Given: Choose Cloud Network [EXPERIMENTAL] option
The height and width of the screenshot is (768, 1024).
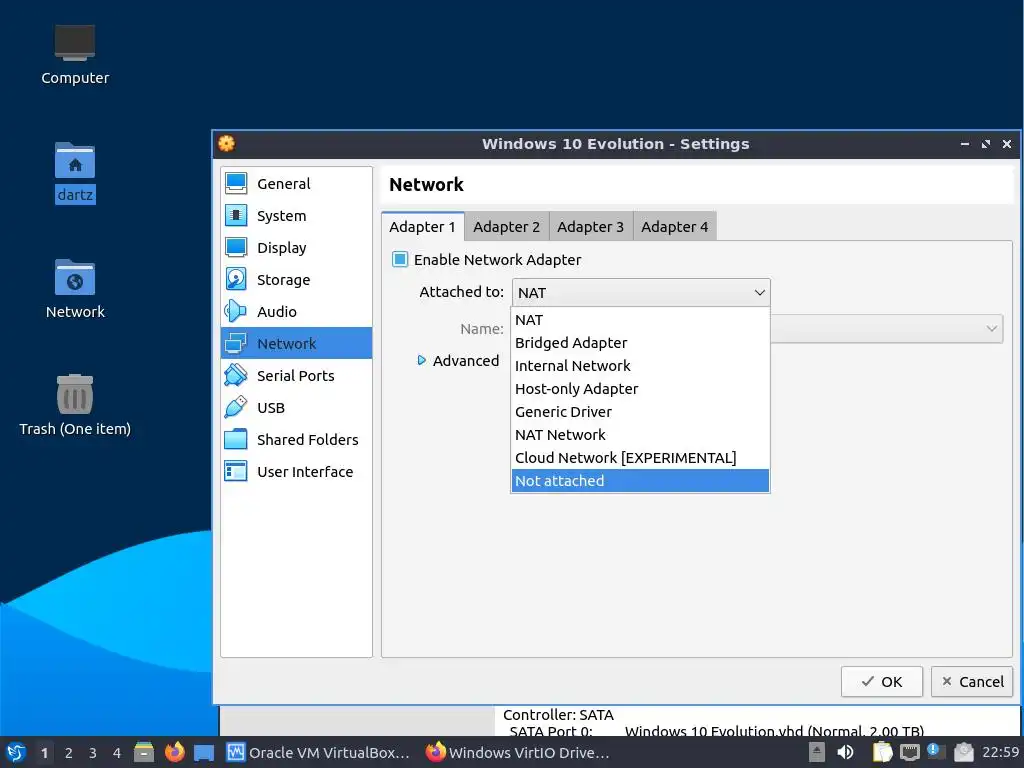Looking at the screenshot, I should pyautogui.click(x=640, y=458).
